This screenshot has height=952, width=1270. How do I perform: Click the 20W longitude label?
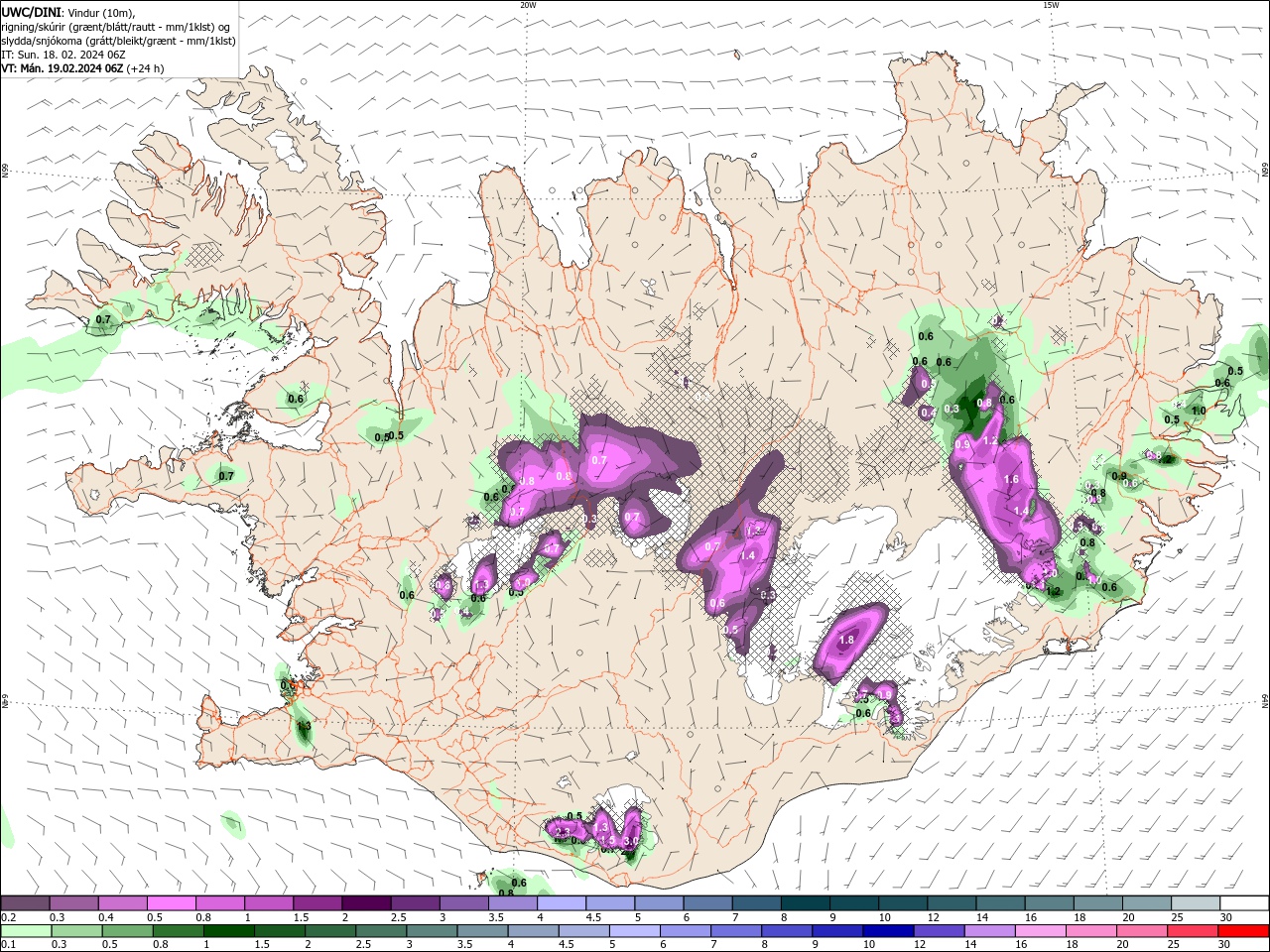[x=528, y=5]
